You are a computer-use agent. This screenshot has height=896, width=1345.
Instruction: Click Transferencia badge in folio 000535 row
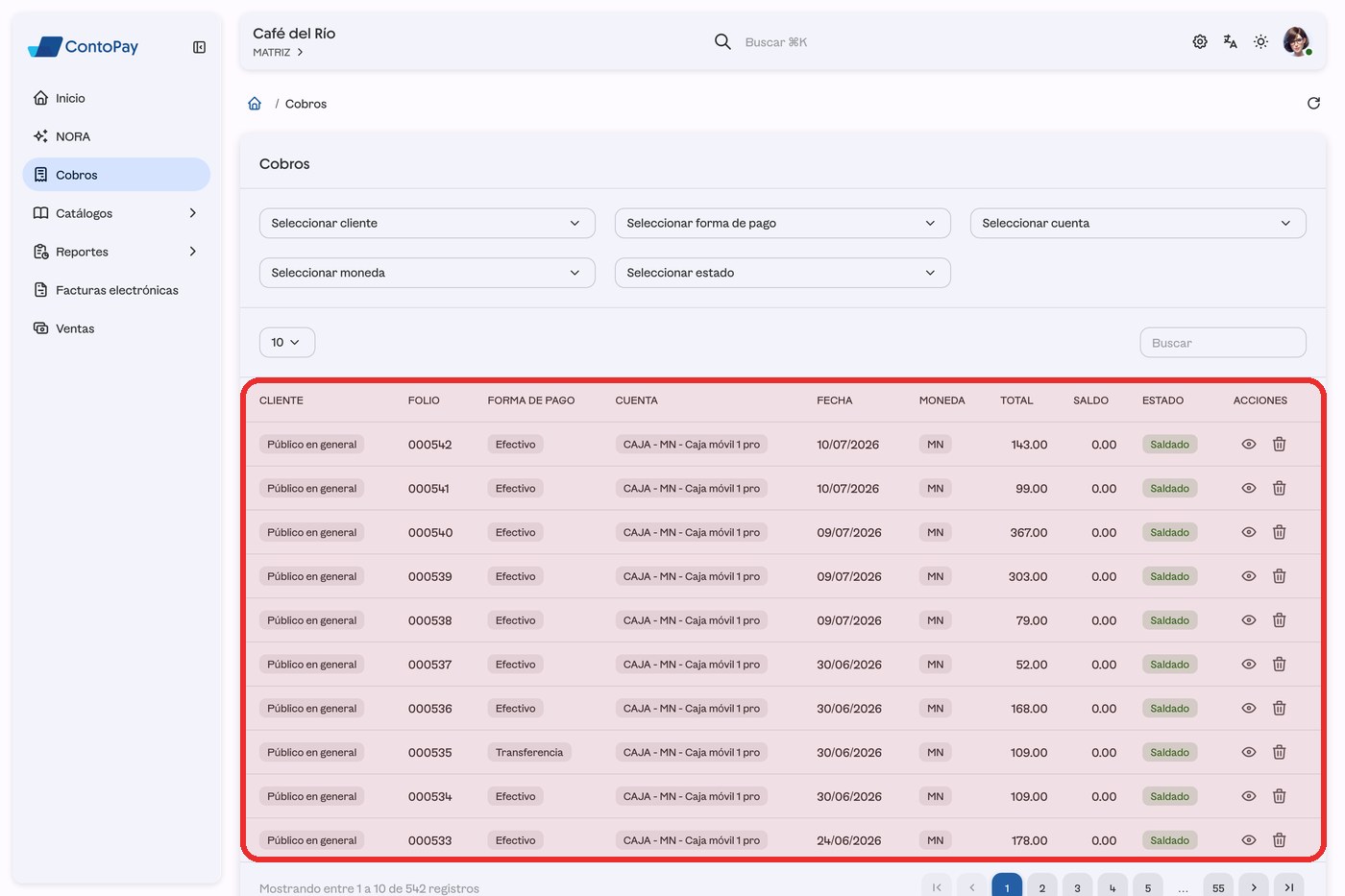coord(529,753)
